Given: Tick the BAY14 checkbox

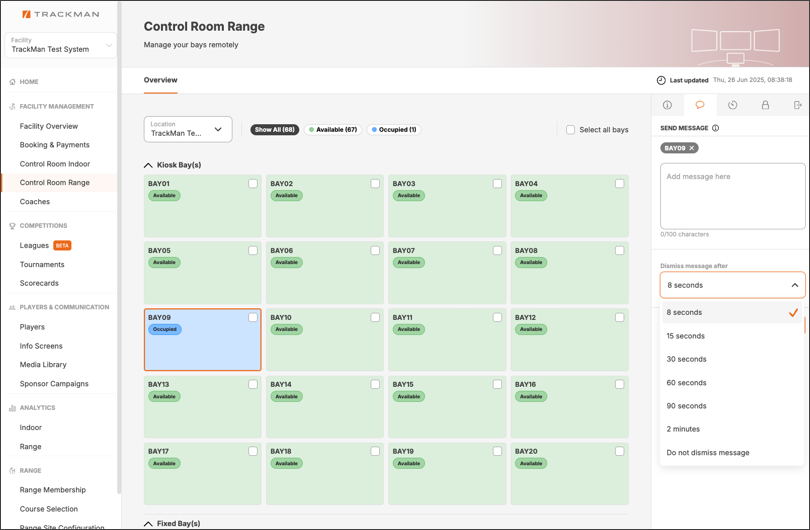Looking at the screenshot, I should [x=375, y=384].
